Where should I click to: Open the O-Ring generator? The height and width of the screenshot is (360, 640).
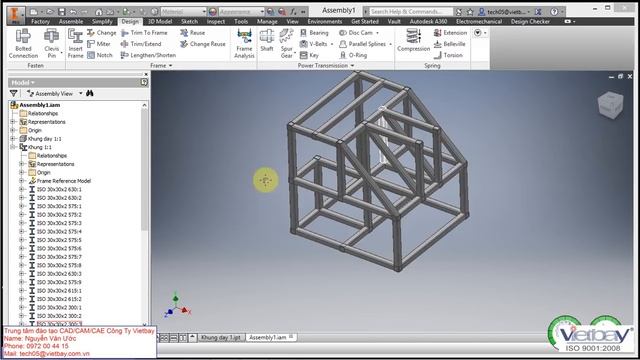(353, 55)
